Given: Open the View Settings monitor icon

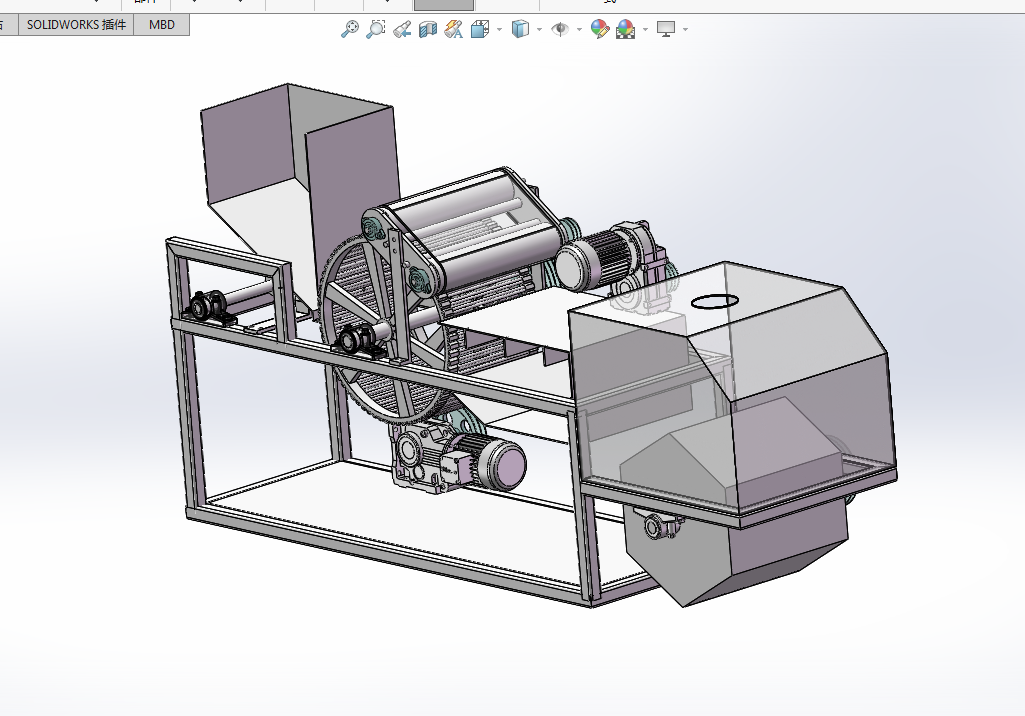Looking at the screenshot, I should 665,29.
